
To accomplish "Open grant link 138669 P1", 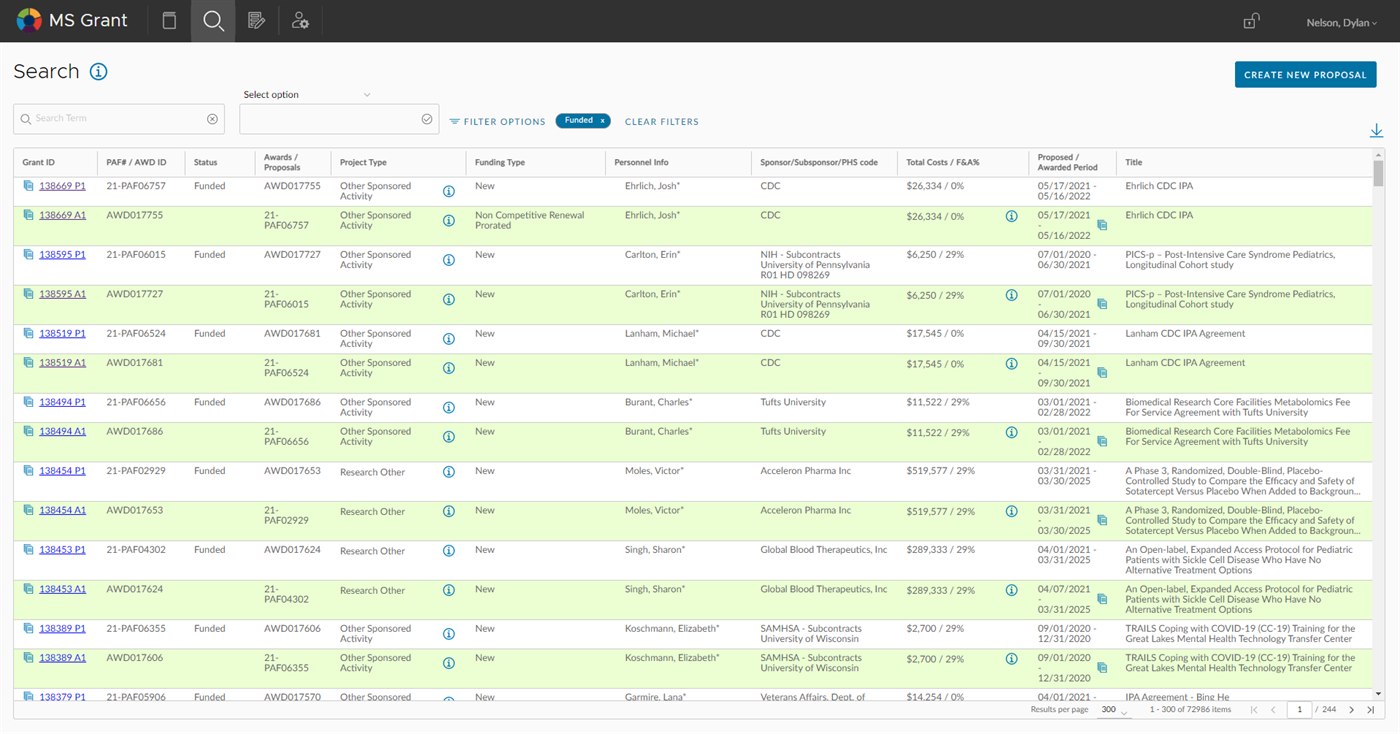I will click(x=62, y=186).
